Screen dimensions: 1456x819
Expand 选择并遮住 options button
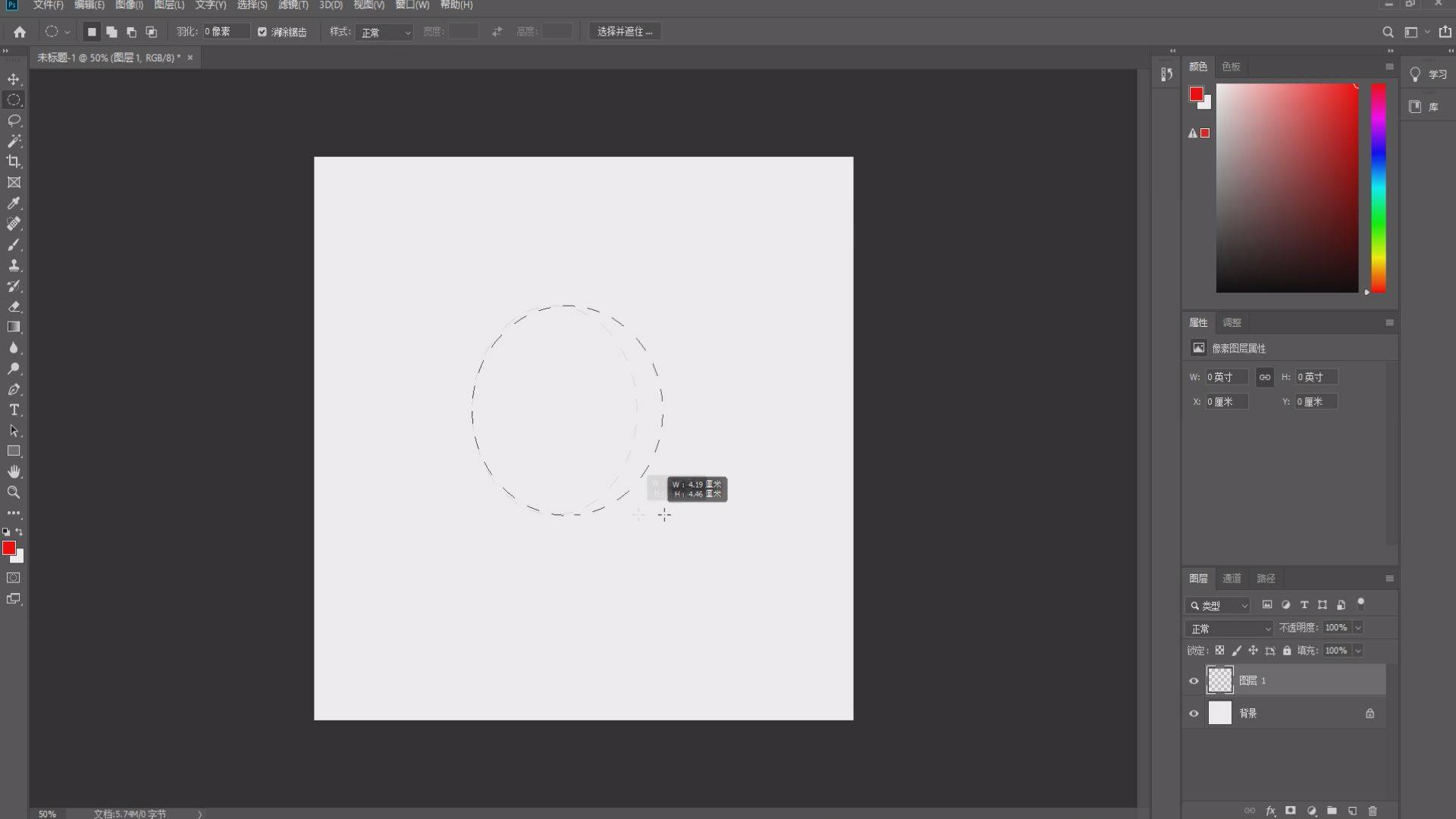tap(623, 31)
